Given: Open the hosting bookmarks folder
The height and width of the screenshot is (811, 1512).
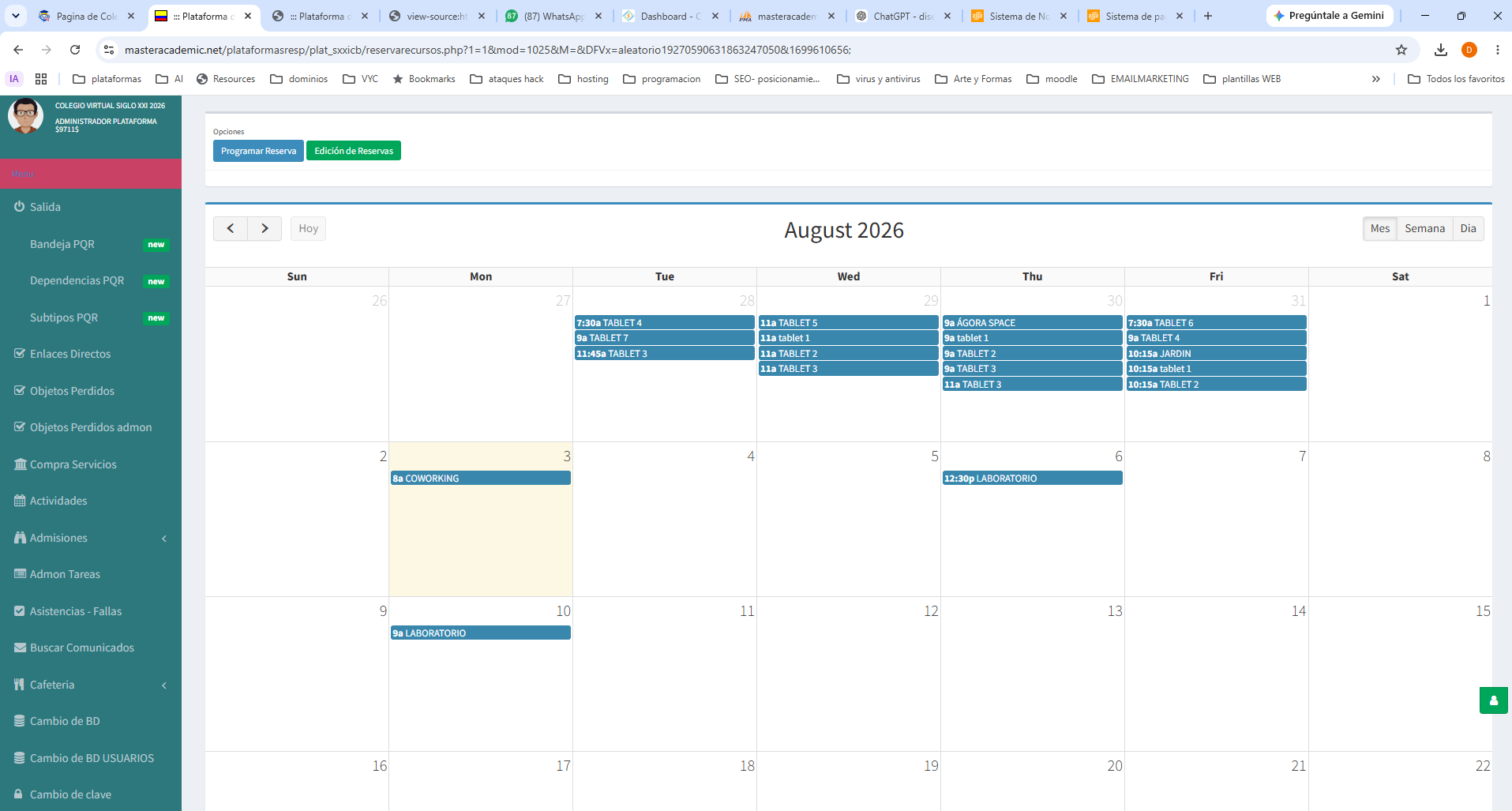Looking at the screenshot, I should (x=583, y=79).
